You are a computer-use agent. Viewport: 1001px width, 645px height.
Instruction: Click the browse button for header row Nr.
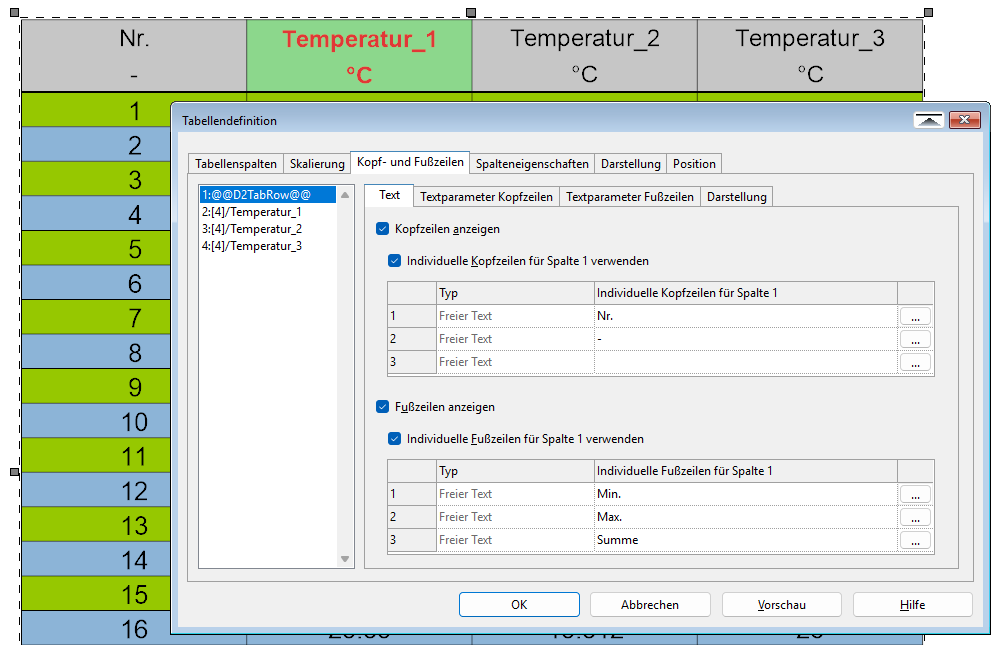click(x=915, y=316)
